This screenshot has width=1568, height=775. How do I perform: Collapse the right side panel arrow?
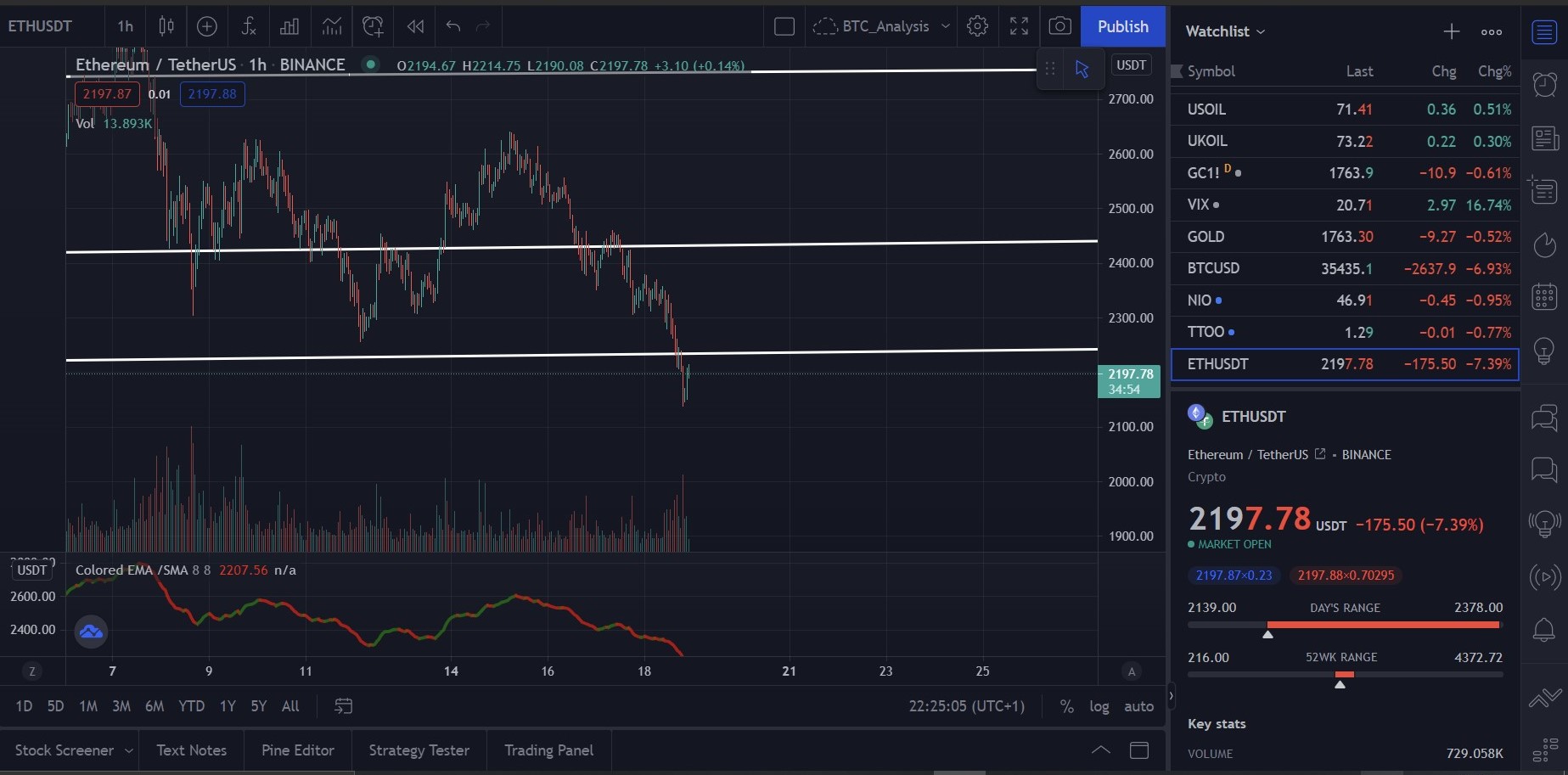point(1172,696)
